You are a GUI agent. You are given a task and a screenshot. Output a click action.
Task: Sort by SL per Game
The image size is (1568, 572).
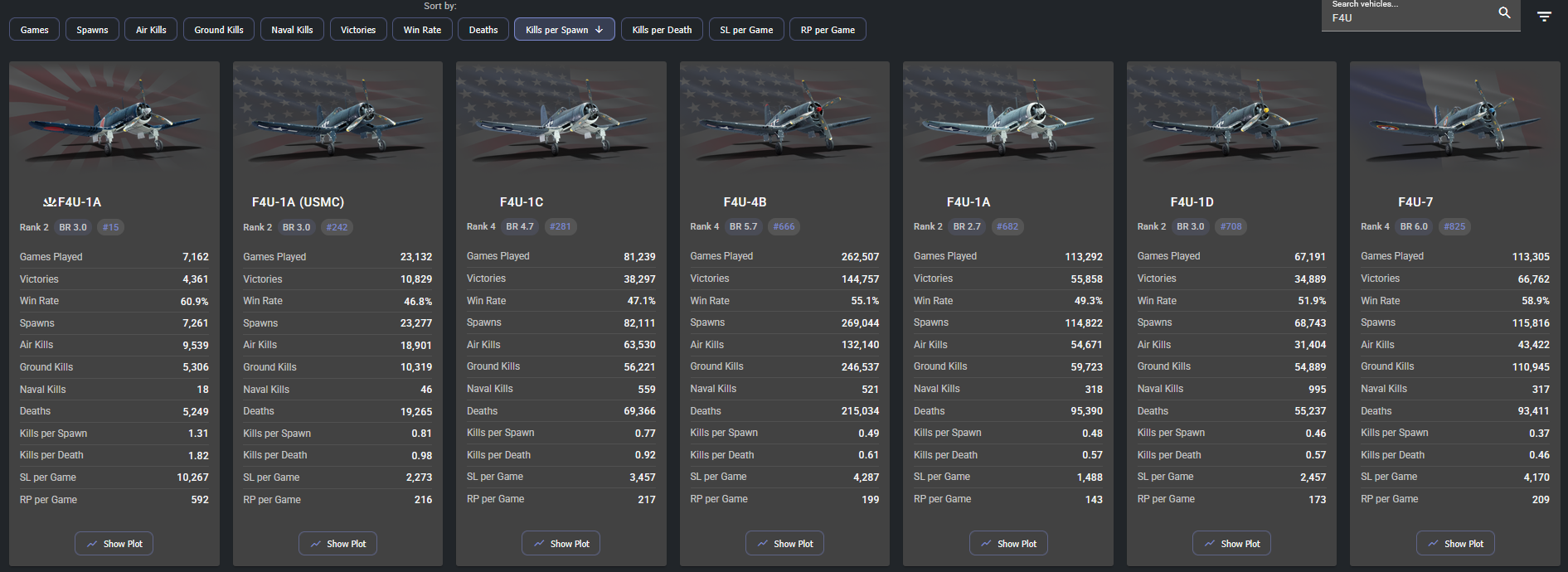[x=746, y=30]
